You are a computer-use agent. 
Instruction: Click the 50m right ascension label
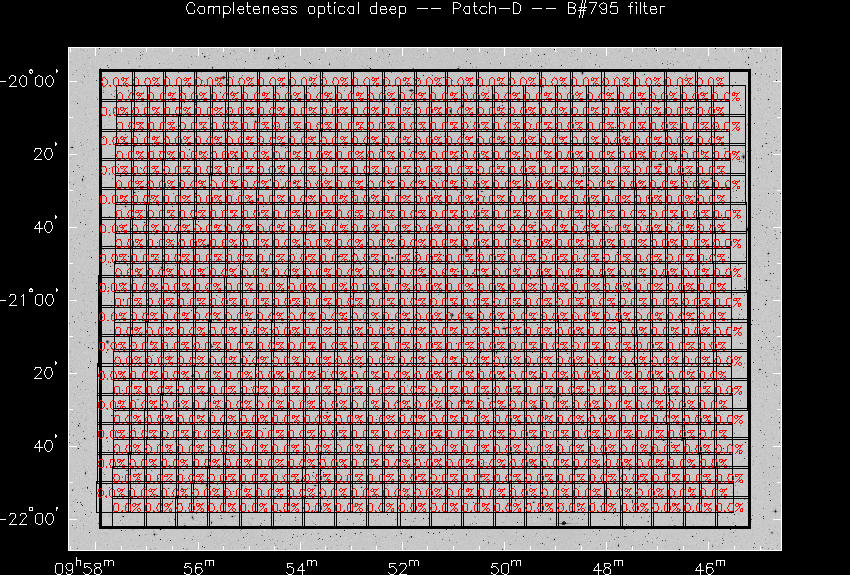tap(506, 567)
